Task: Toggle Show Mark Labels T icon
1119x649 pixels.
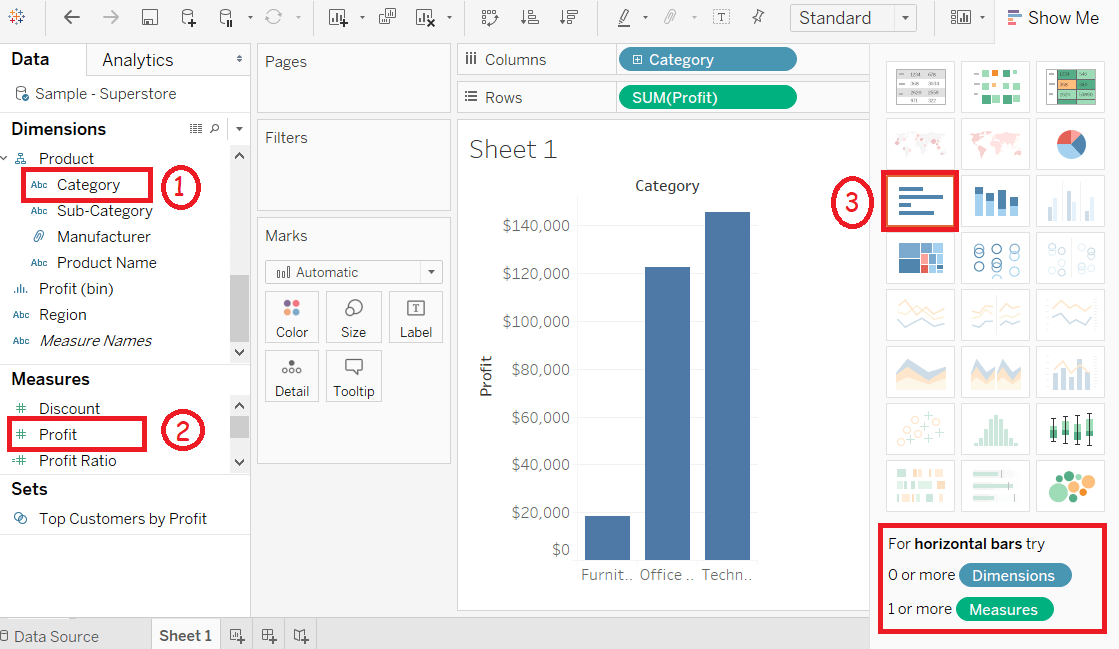Action: (x=721, y=17)
